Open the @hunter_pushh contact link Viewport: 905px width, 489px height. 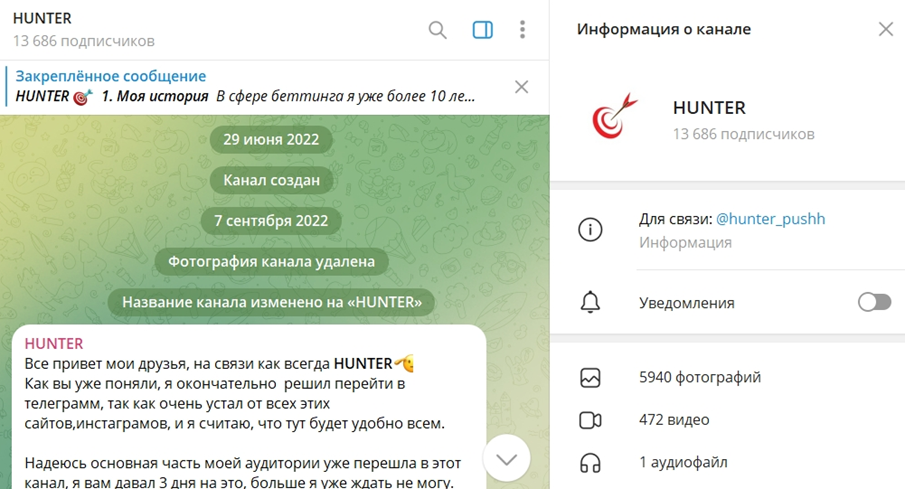[x=770, y=219]
